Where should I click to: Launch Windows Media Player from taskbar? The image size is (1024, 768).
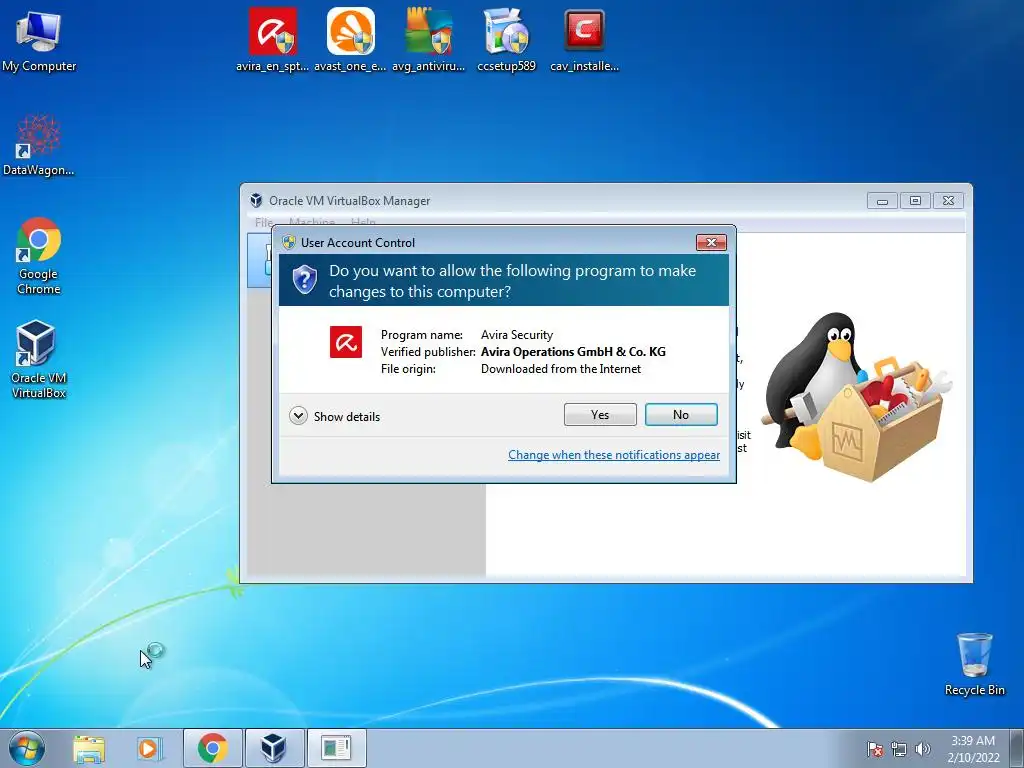(149, 748)
